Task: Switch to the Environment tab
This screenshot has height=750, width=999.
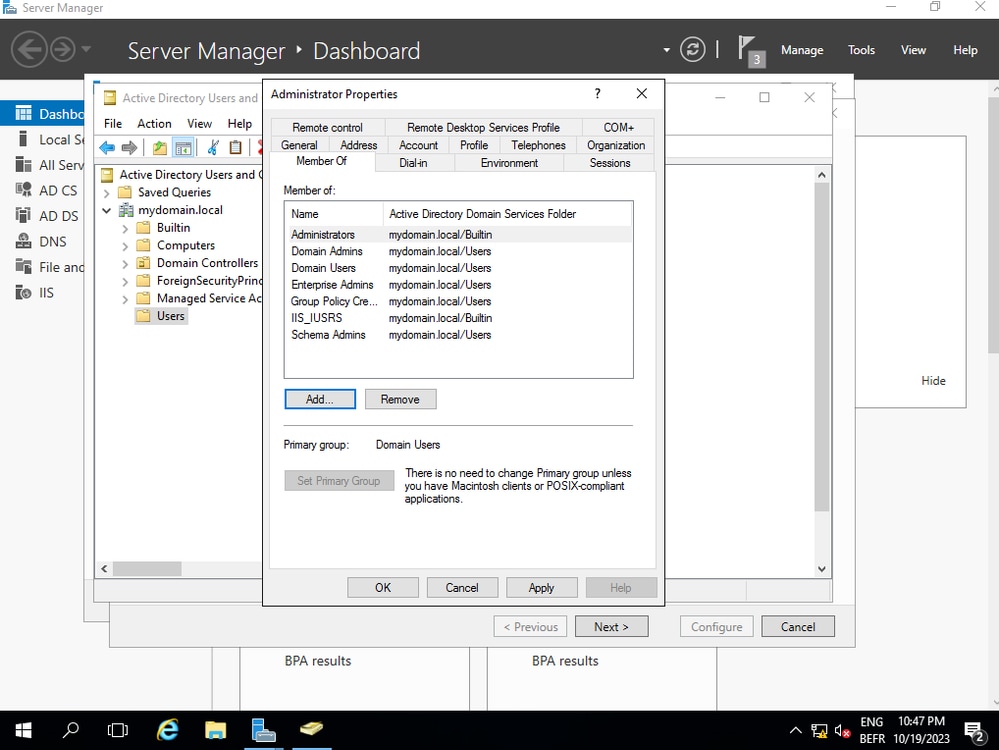Action: [509, 163]
